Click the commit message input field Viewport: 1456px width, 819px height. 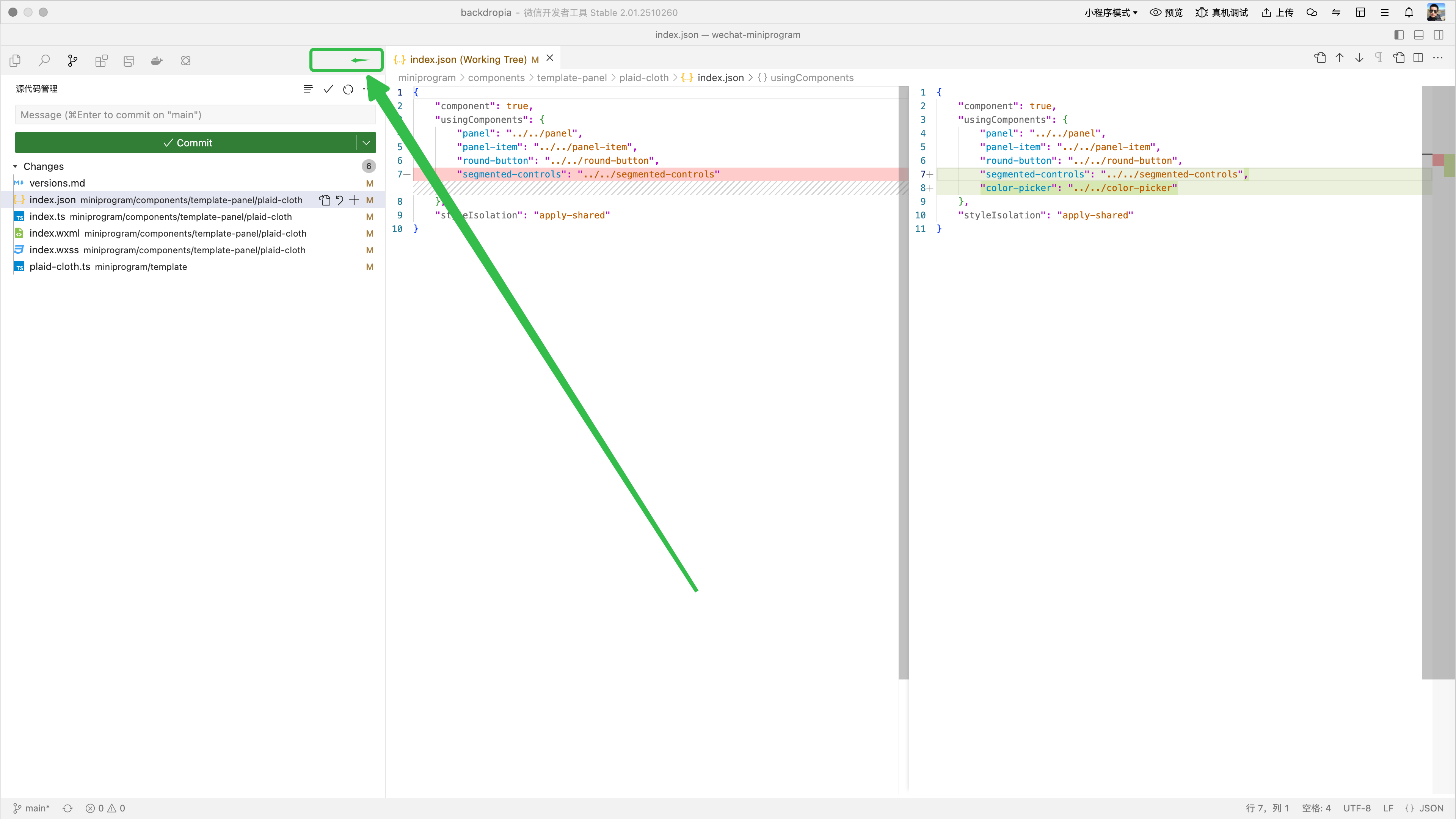point(195,115)
